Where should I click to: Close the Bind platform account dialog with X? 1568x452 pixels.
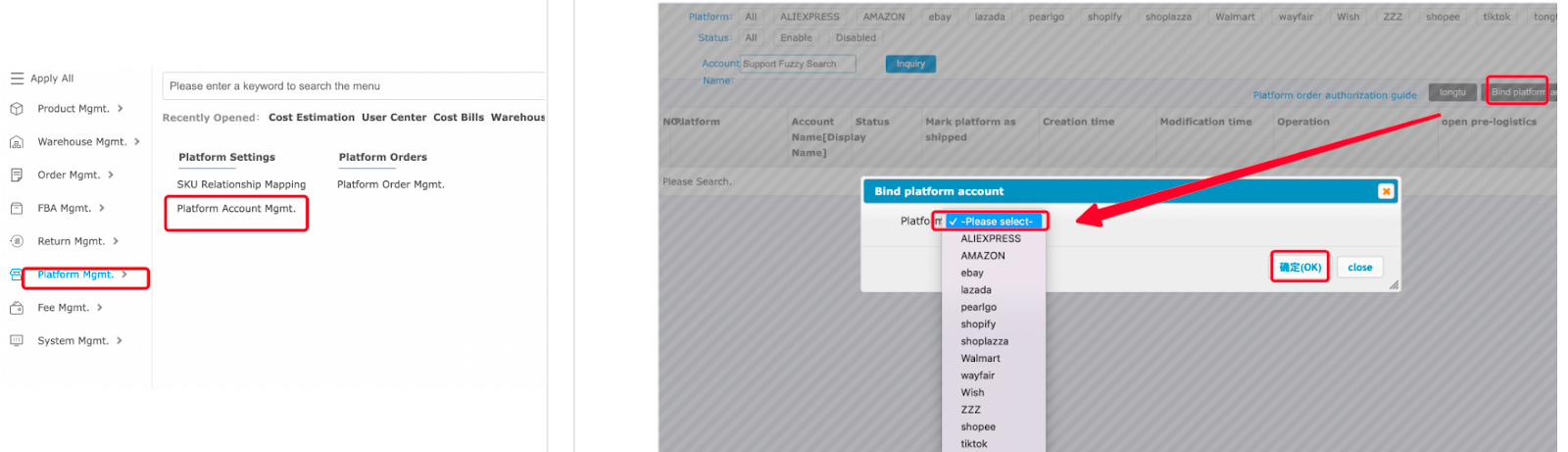(1385, 191)
